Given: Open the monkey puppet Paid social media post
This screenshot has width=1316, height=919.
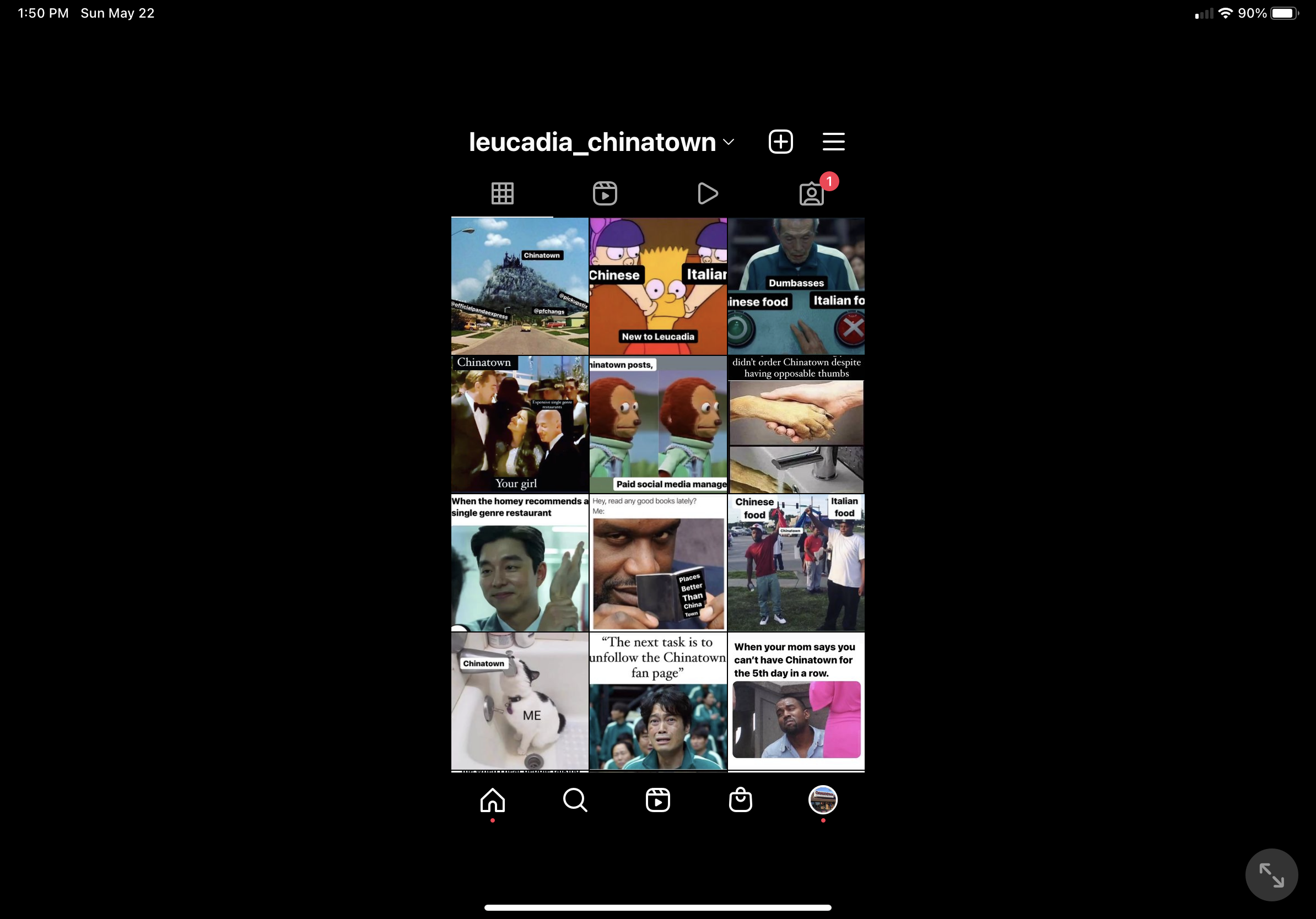Looking at the screenshot, I should point(658,425).
